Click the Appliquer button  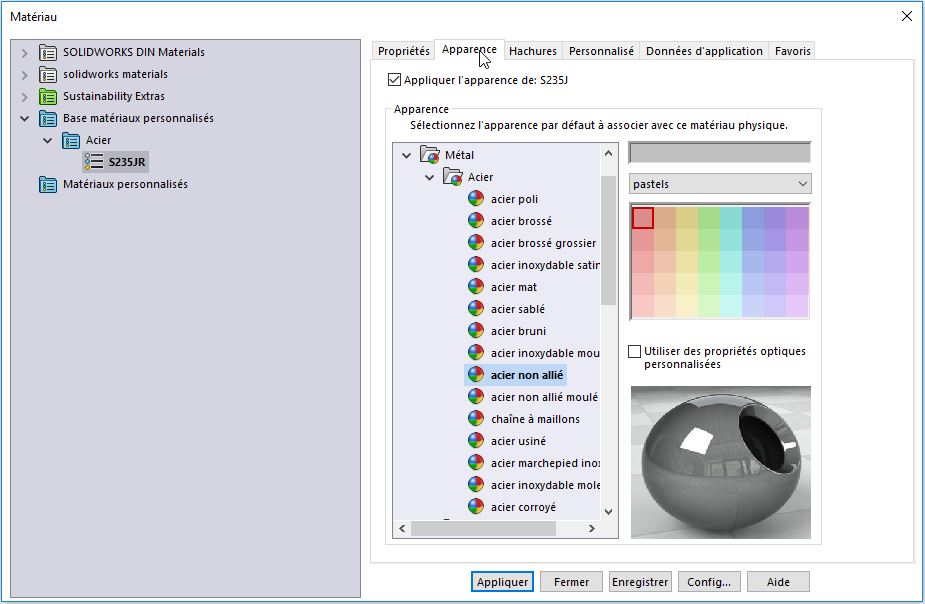(x=502, y=582)
